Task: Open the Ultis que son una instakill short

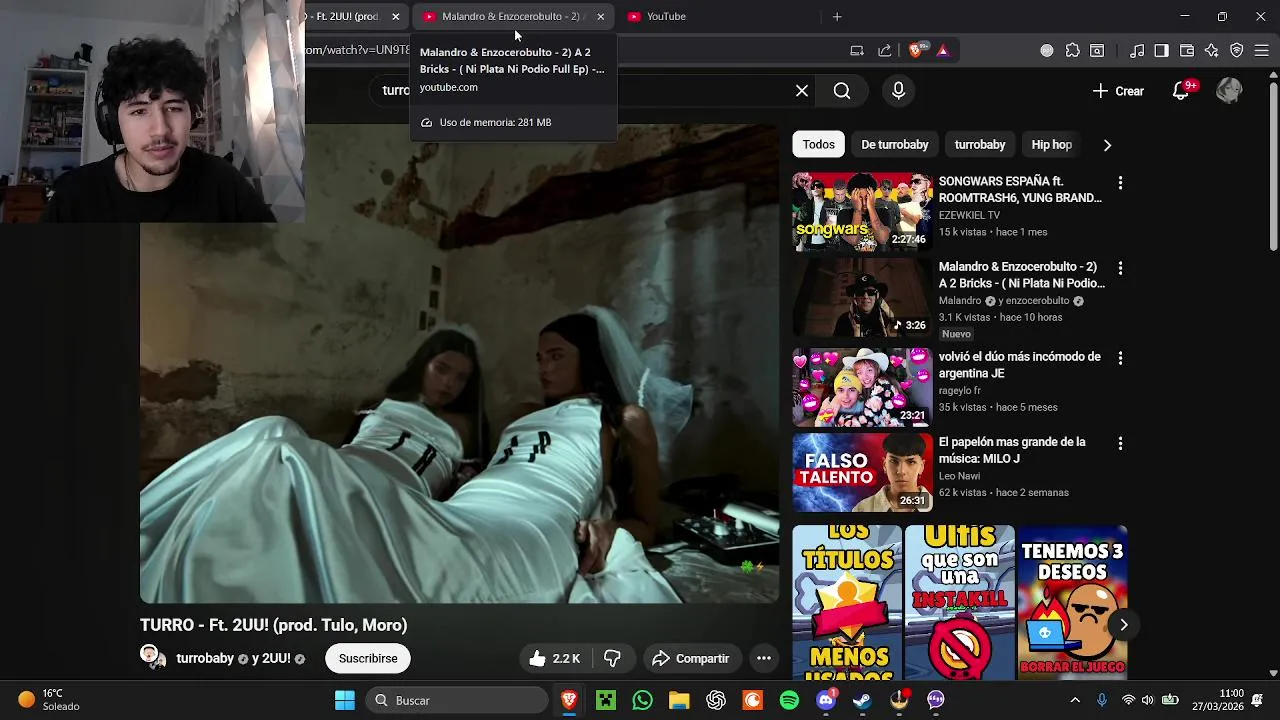Action: click(x=959, y=601)
